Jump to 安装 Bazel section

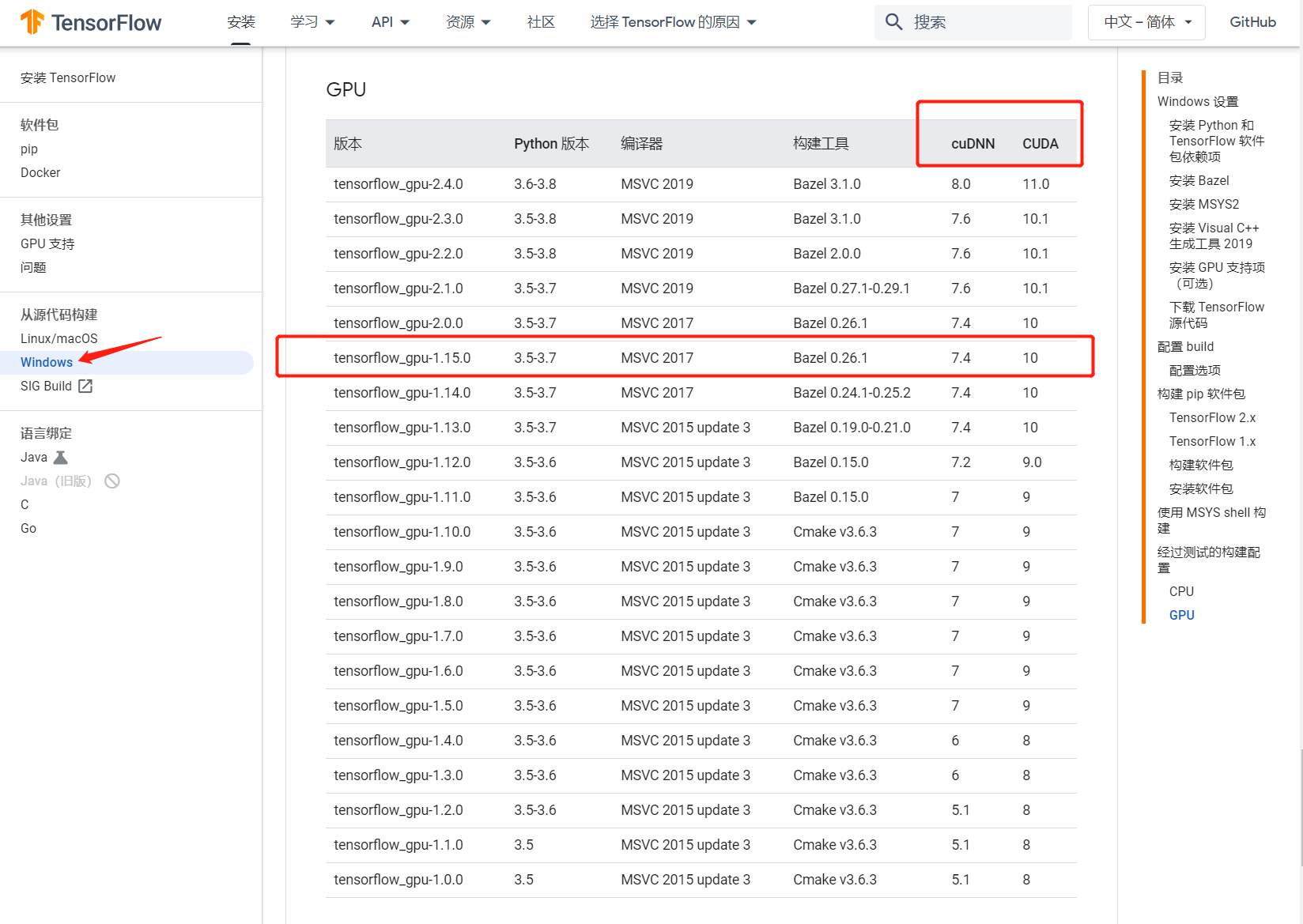click(1199, 180)
